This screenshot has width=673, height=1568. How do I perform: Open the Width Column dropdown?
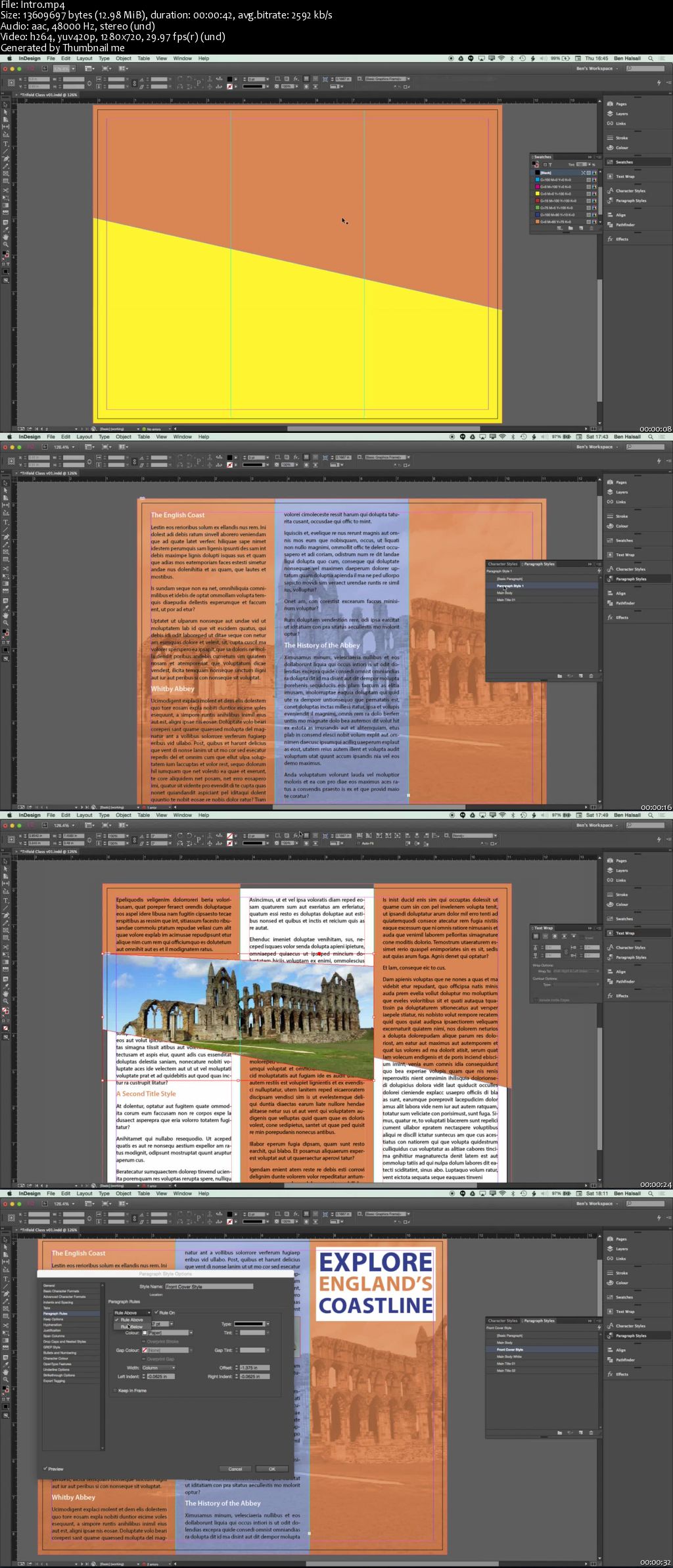(x=159, y=1368)
